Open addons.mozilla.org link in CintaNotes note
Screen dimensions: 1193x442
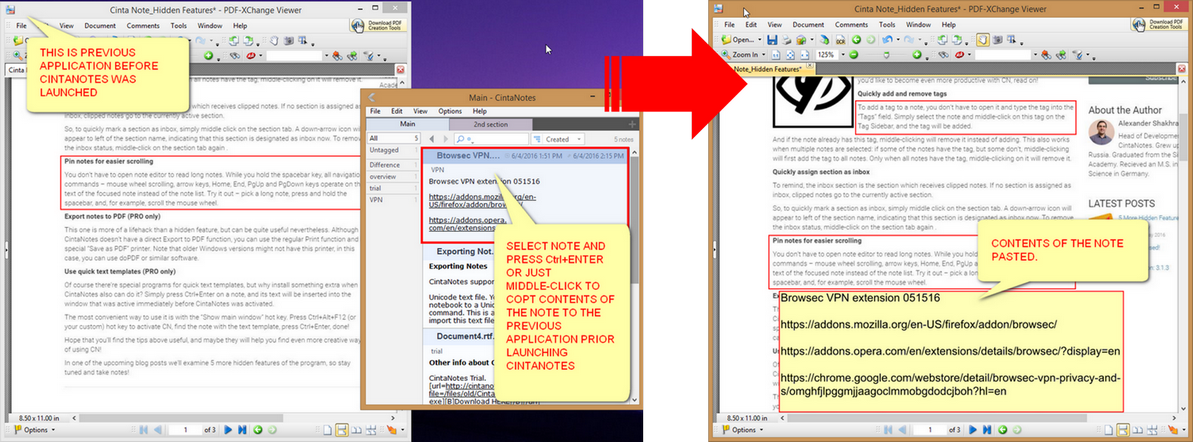click(x=482, y=201)
